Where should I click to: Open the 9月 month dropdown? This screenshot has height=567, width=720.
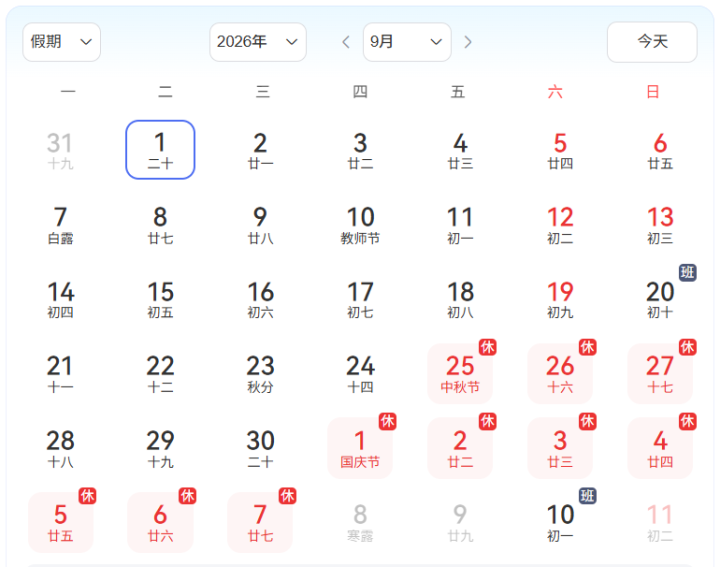407,42
